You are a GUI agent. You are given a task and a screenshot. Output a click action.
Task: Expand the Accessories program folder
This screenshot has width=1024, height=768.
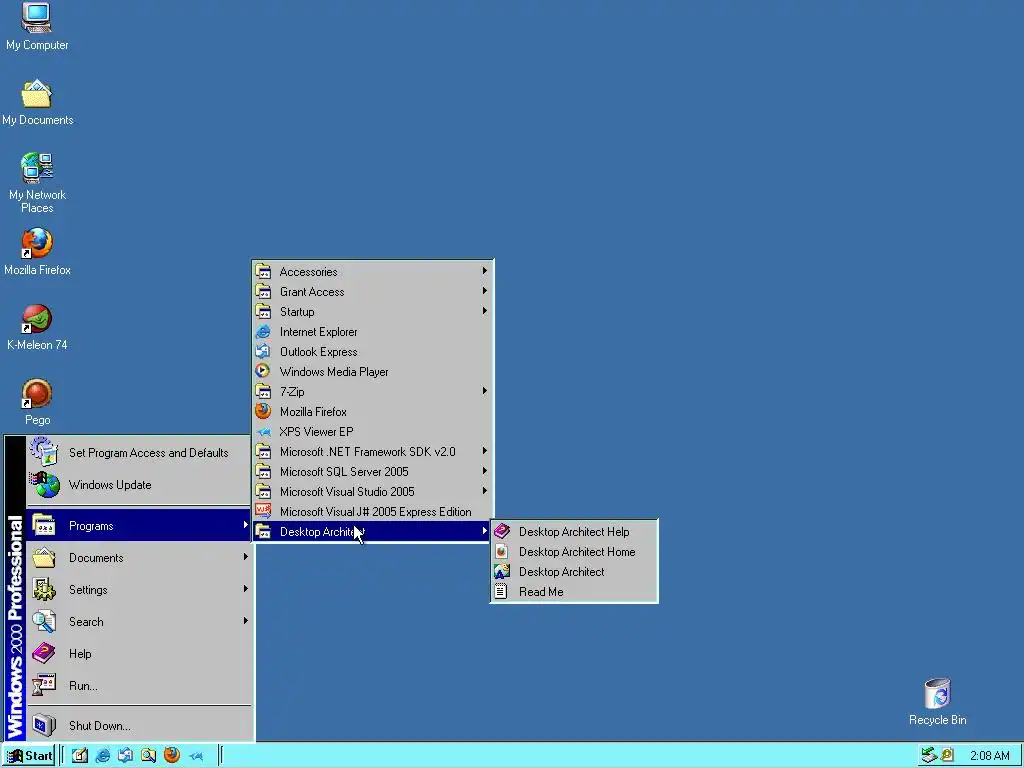point(372,272)
